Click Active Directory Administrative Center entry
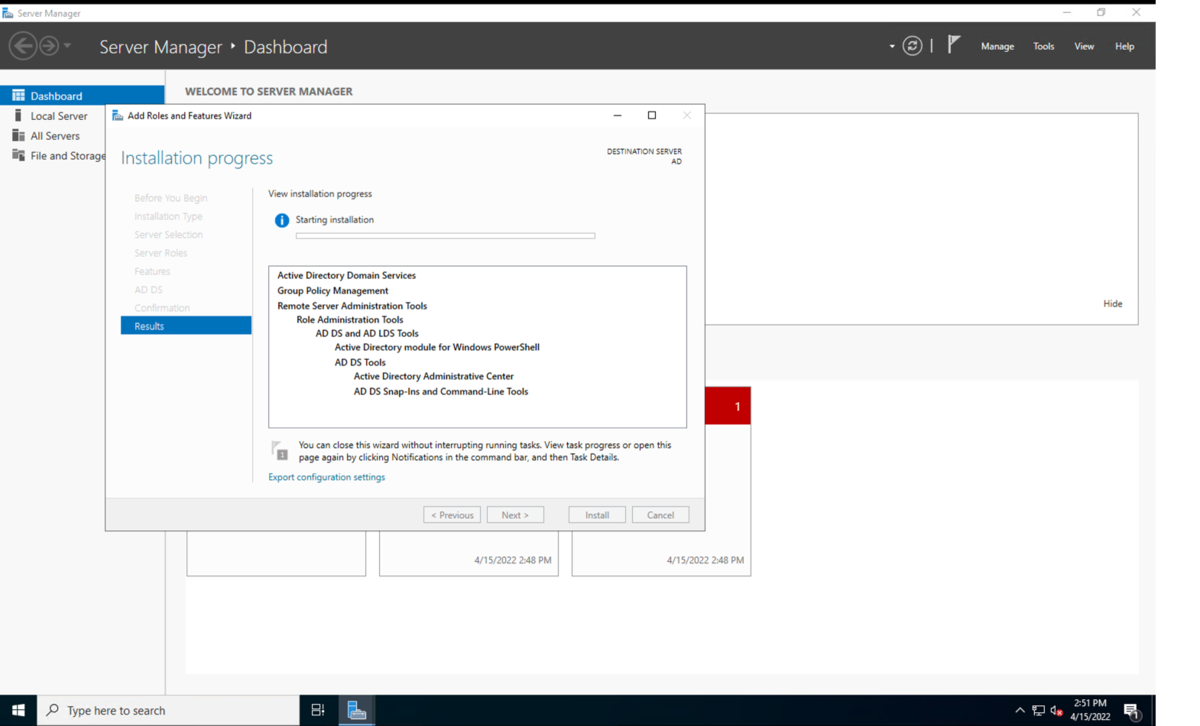The height and width of the screenshot is (726, 1200). coord(433,377)
